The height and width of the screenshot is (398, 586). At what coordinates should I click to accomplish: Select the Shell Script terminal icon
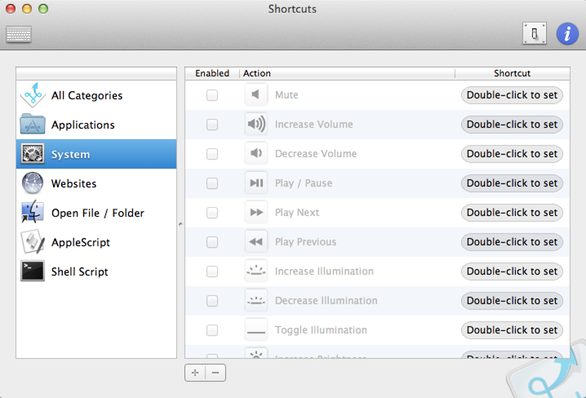(x=33, y=271)
